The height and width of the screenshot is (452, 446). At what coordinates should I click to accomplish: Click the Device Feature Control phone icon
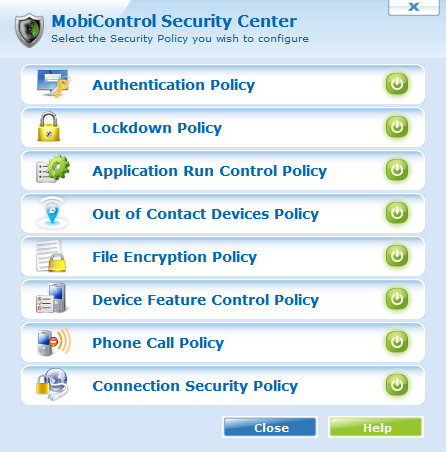(x=52, y=298)
